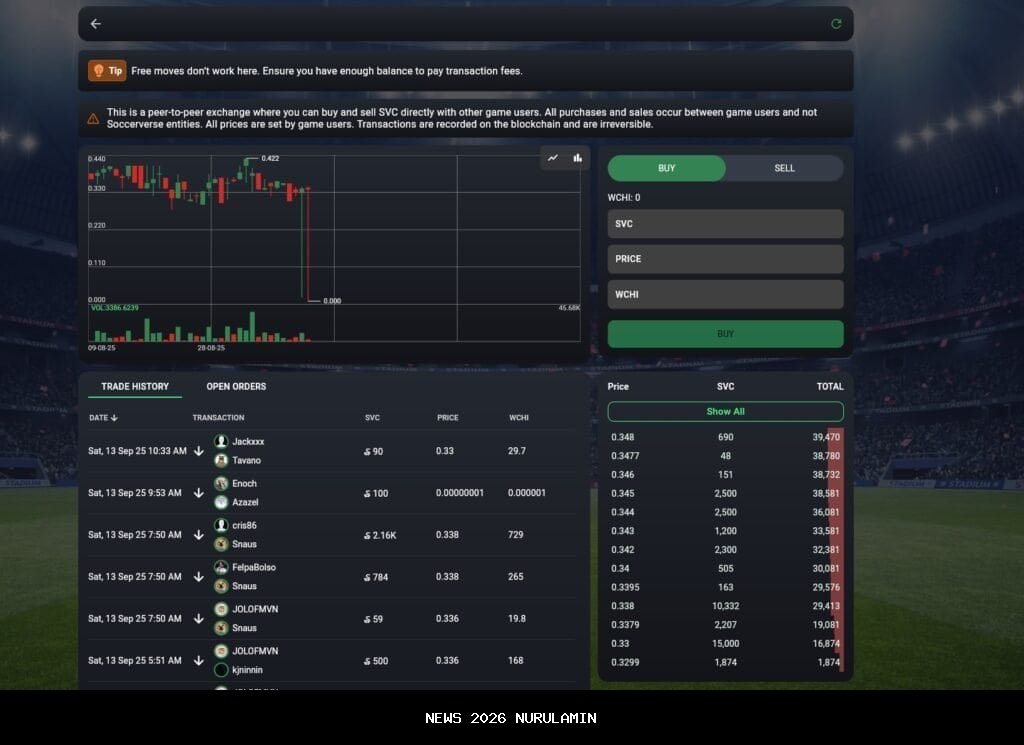Viewport: 1024px width, 745px height.
Task: Click down arrow on 10:33 AM trade
Action: pos(199,451)
